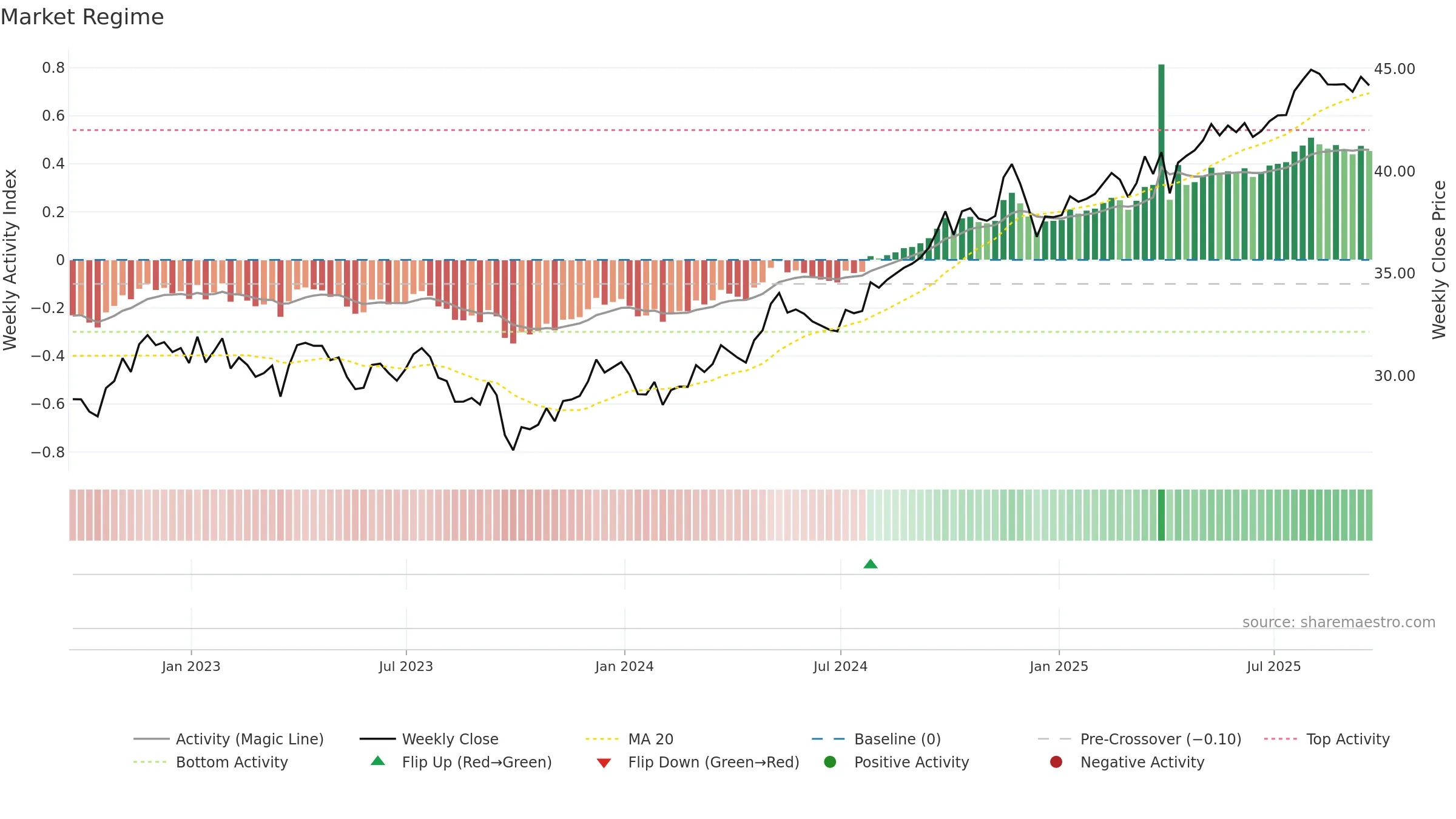1456x819 pixels.
Task: Toggle the Weekly Close legend entry
Action: click(x=429, y=739)
